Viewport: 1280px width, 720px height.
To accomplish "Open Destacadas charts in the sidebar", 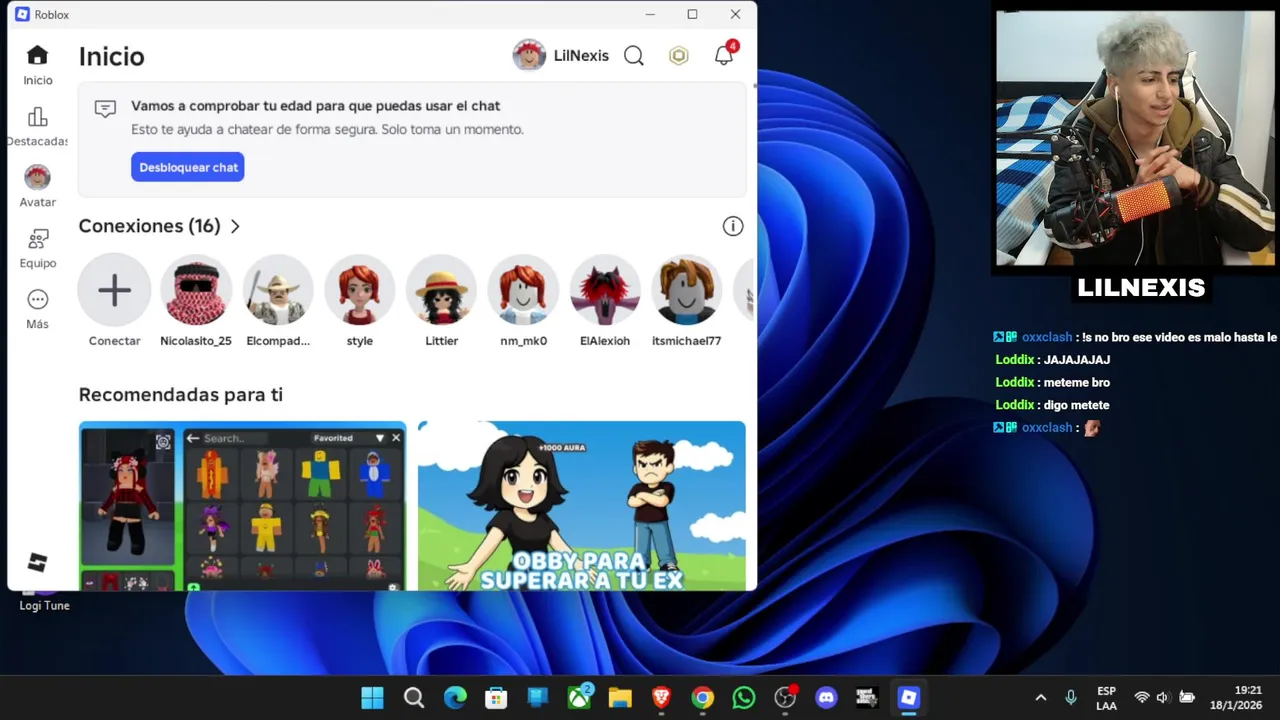I will coord(38,117).
